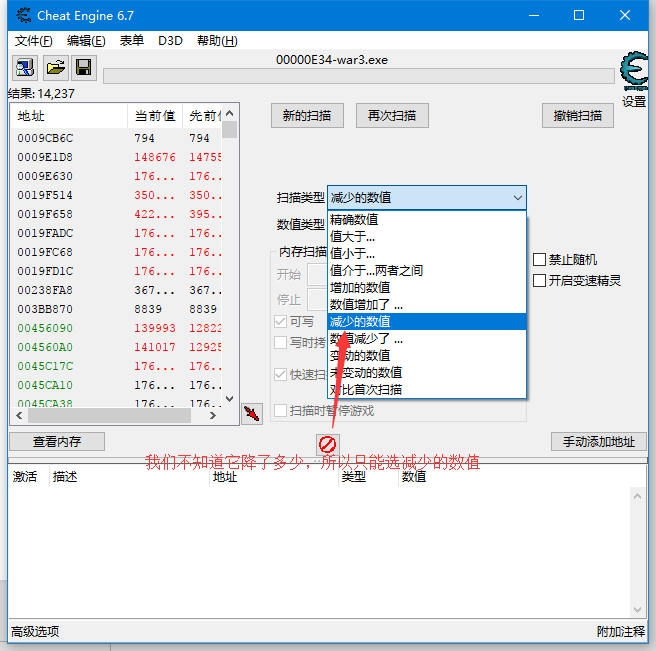Click the 查看内存 button
The image size is (656, 651).
57,441
